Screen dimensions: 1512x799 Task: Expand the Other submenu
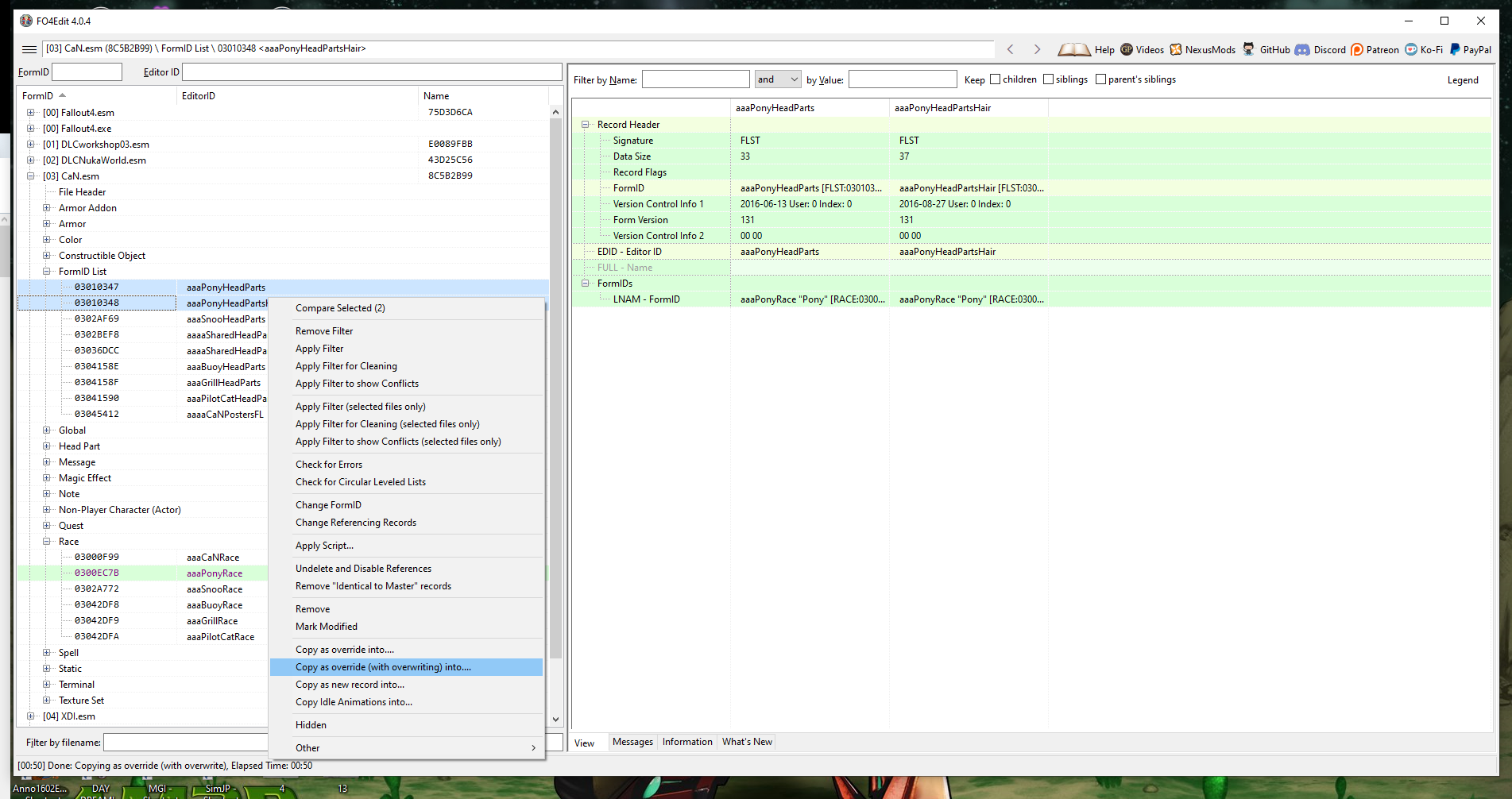tap(407, 748)
